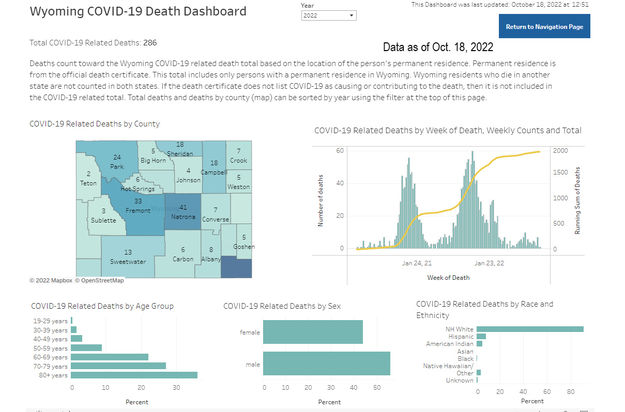Click the tallest weekly deaths bar peak

[x=473, y=199]
